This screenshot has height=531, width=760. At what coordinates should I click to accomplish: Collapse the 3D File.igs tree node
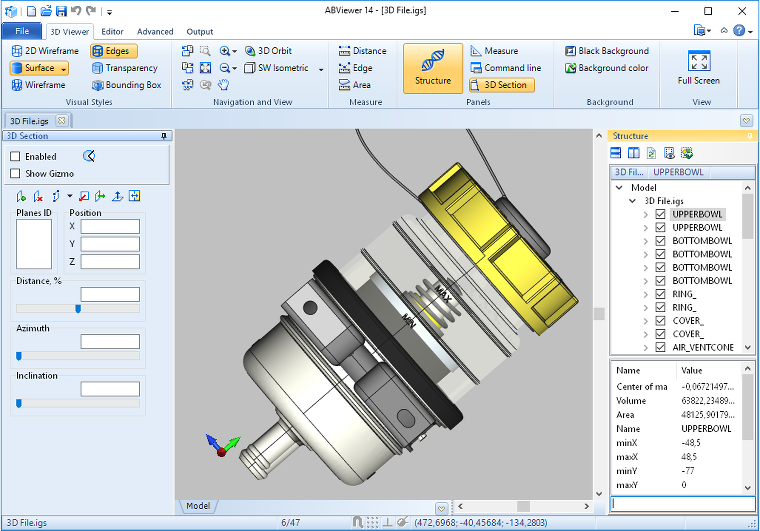click(x=633, y=201)
